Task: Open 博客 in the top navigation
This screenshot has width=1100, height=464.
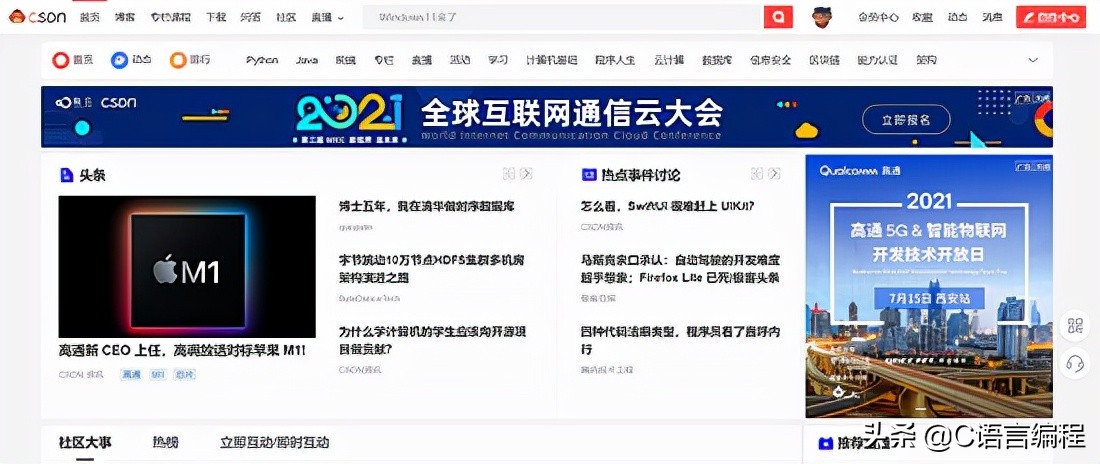Action: [x=125, y=18]
